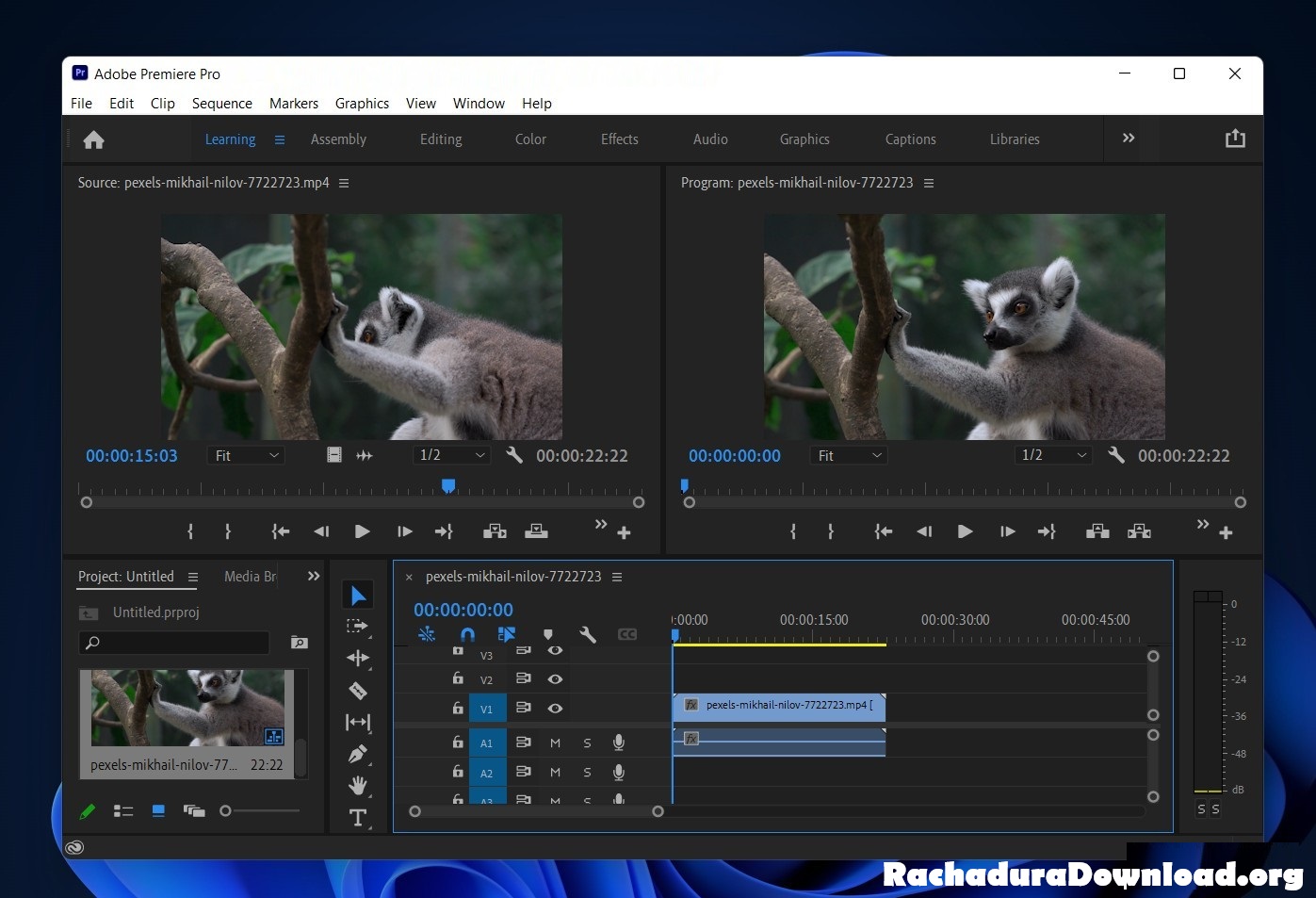This screenshot has height=898, width=1316.
Task: Click Project panel search field
Action: click(x=175, y=643)
